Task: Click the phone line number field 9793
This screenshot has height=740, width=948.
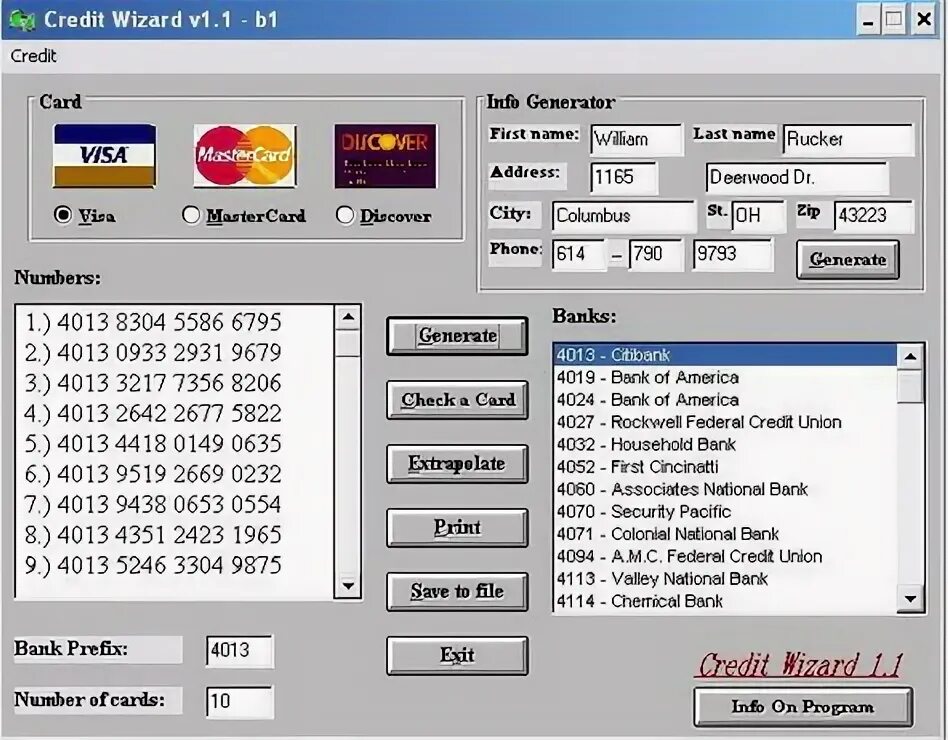Action: (x=733, y=254)
